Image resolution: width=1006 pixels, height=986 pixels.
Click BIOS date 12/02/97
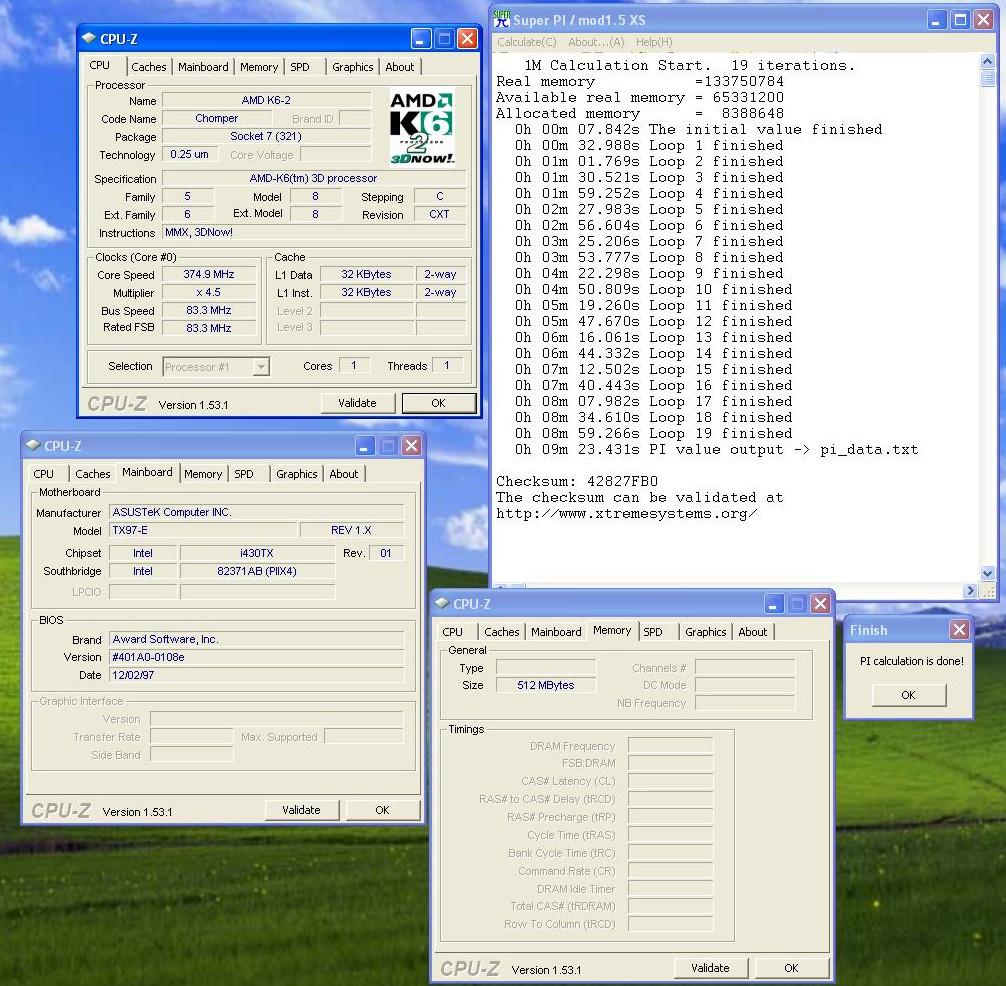point(257,675)
